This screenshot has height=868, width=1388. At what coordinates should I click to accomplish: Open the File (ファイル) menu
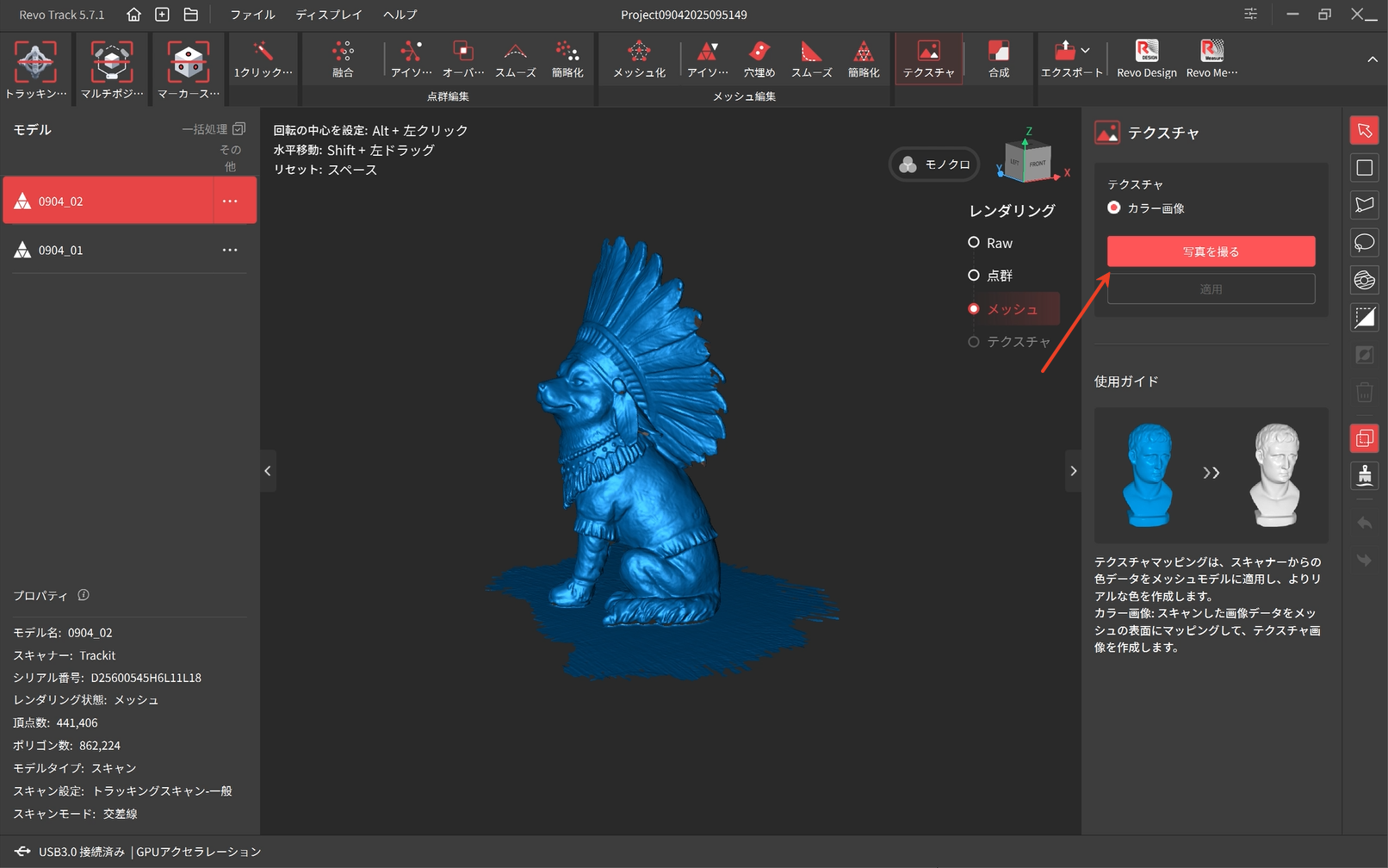point(252,15)
